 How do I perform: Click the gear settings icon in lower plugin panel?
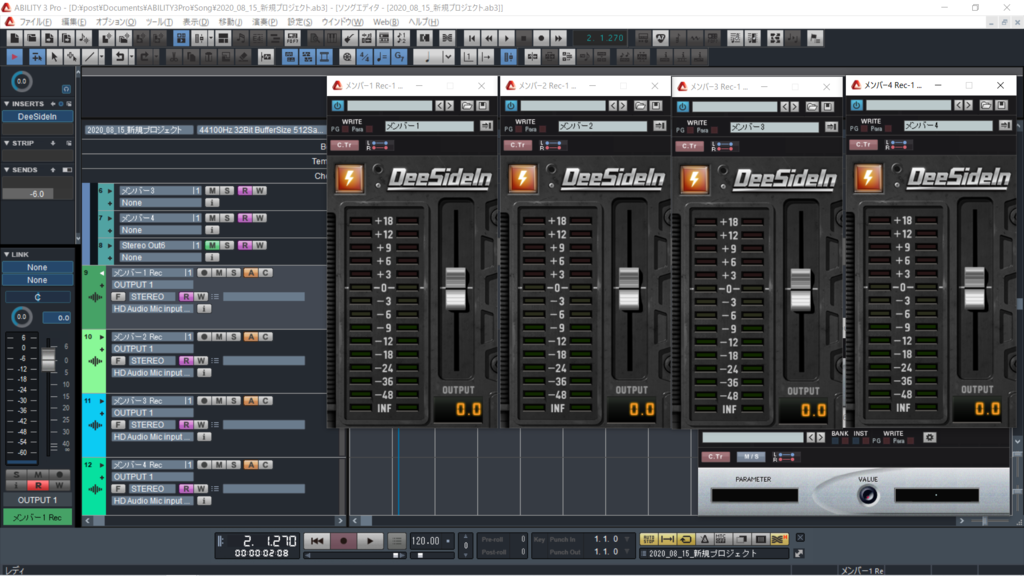click(x=930, y=438)
